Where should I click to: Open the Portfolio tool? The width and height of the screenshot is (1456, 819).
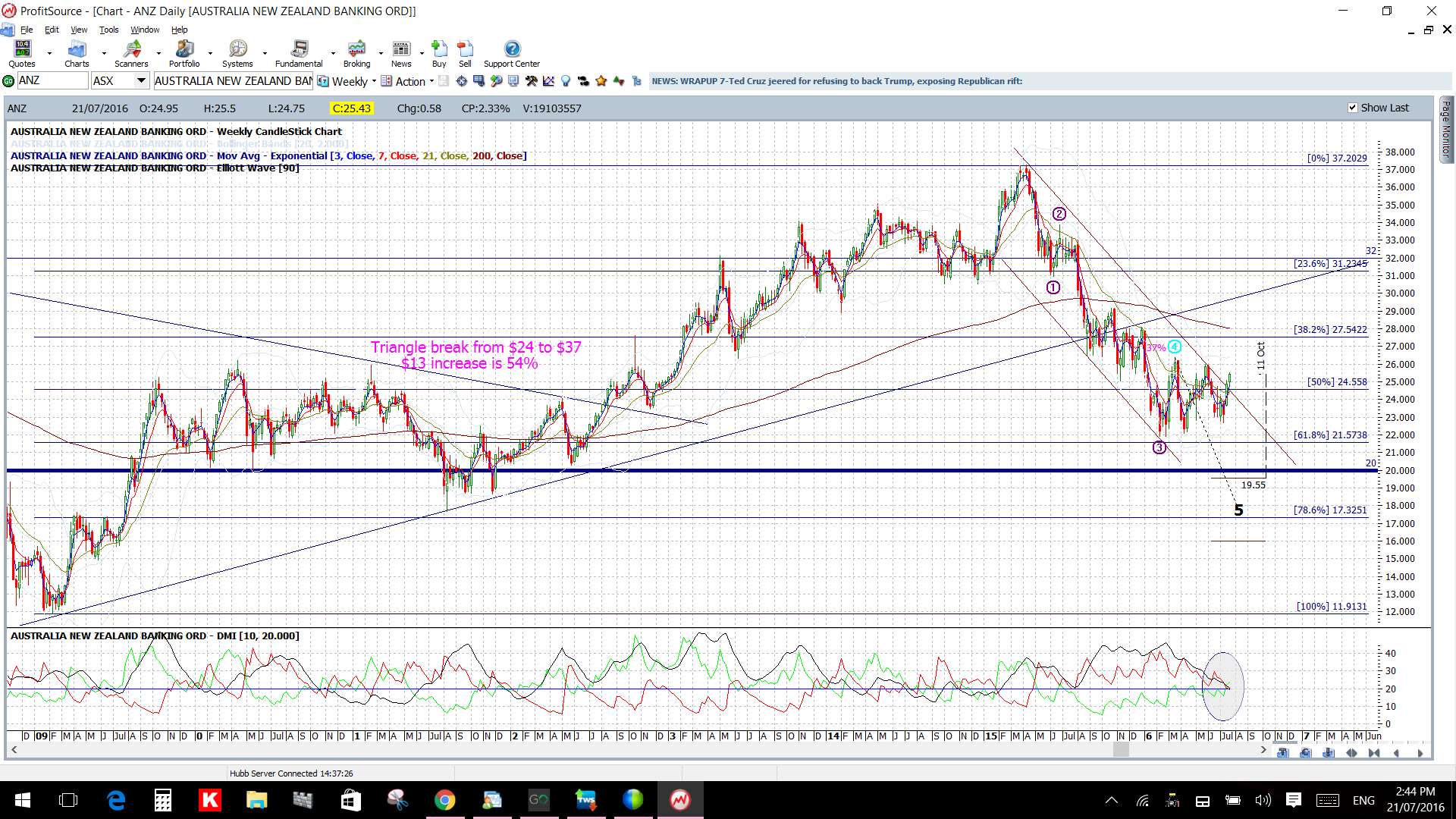coord(184,54)
